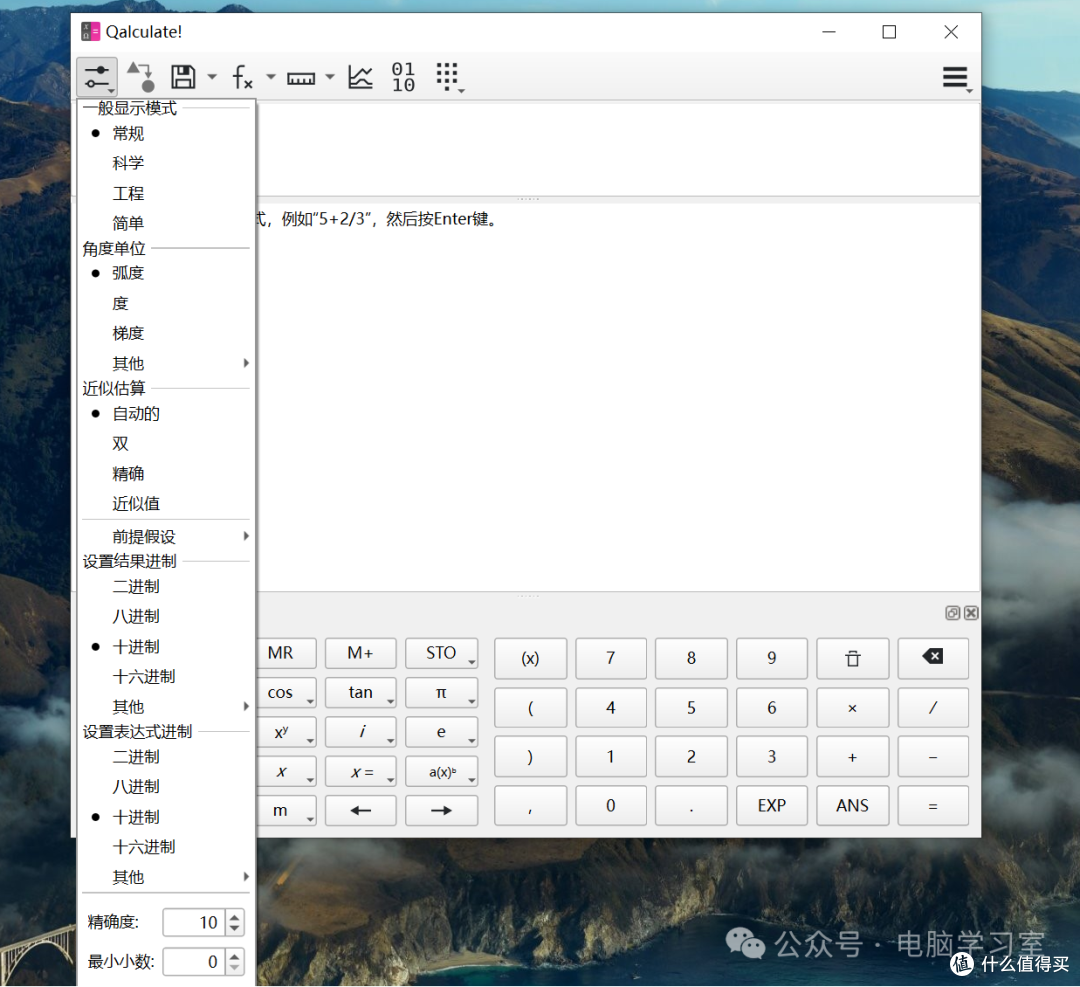Open the mode settings toolbar icon
1080x987 pixels.
coord(97,76)
